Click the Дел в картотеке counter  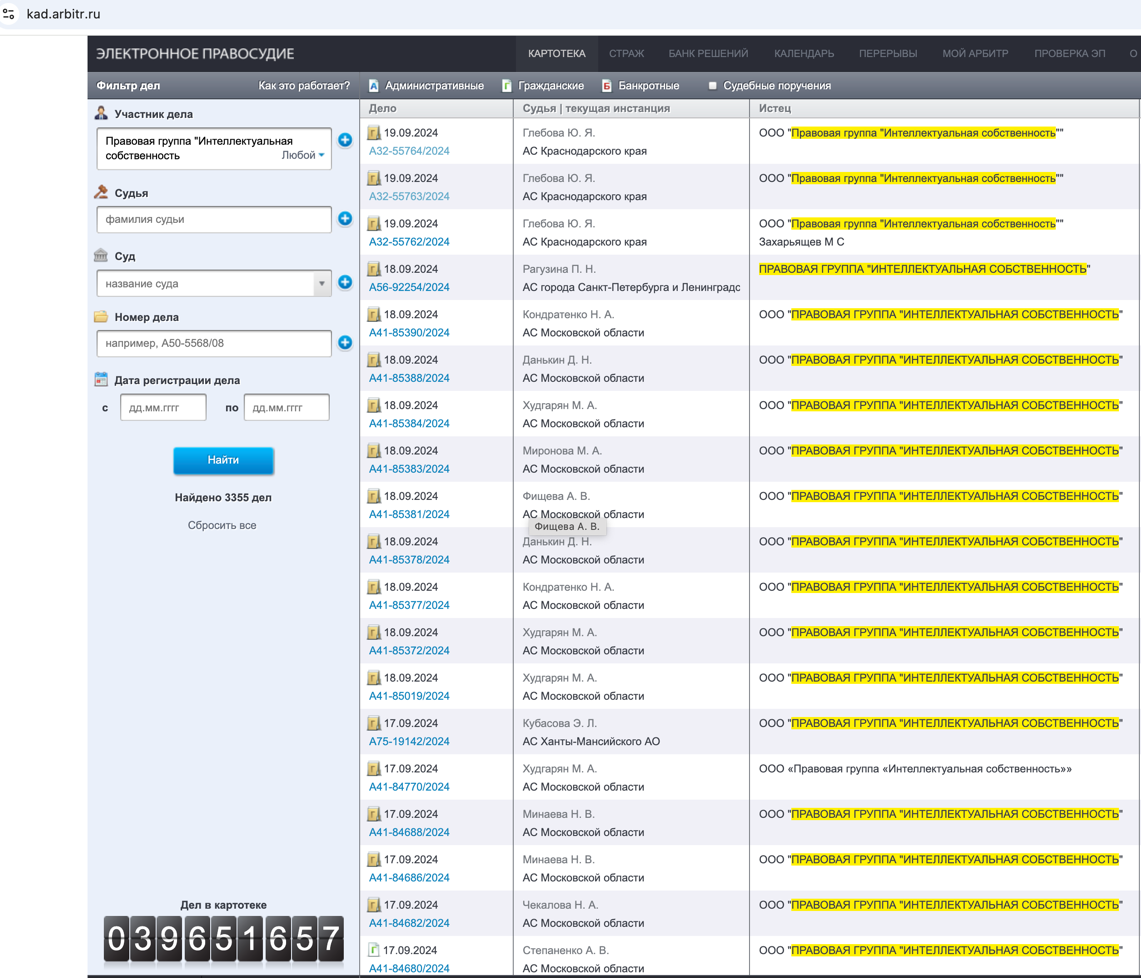click(223, 939)
